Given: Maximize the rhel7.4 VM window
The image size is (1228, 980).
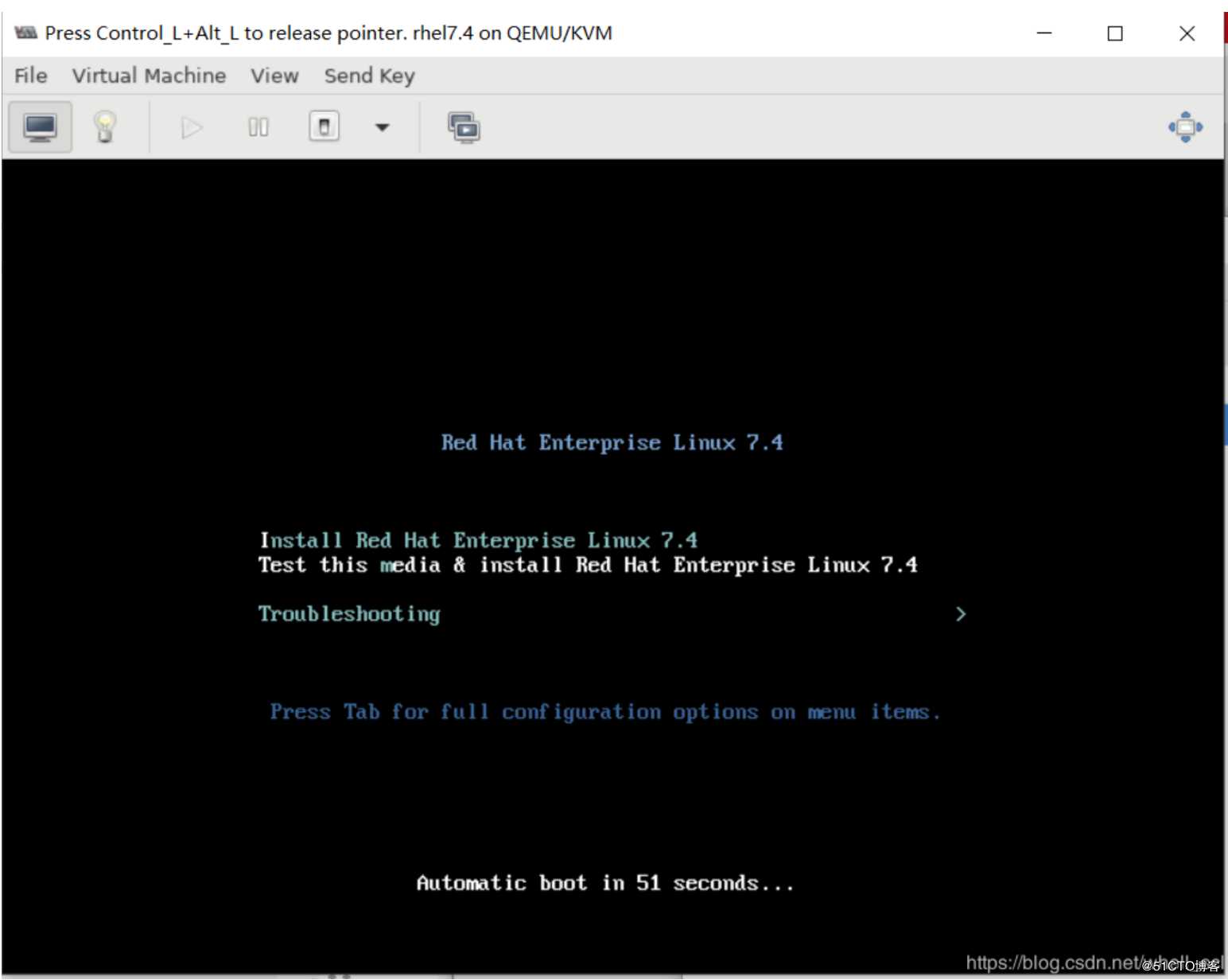Looking at the screenshot, I should 1115,33.
